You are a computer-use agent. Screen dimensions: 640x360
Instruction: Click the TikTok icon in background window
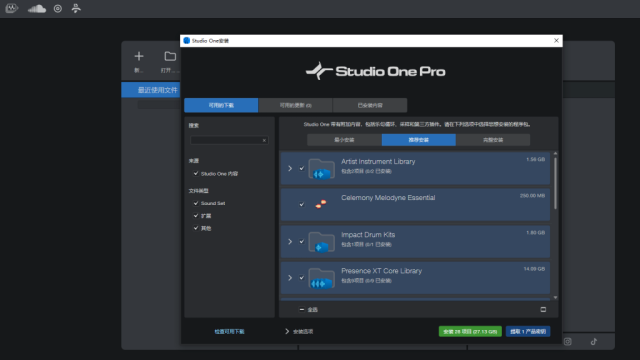pos(593,342)
